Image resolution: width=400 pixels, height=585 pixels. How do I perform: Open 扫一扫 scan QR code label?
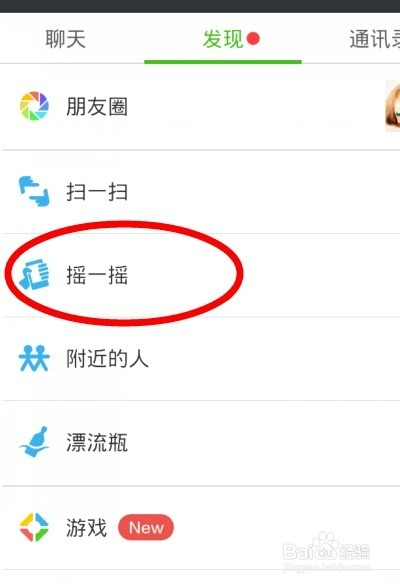(97, 192)
